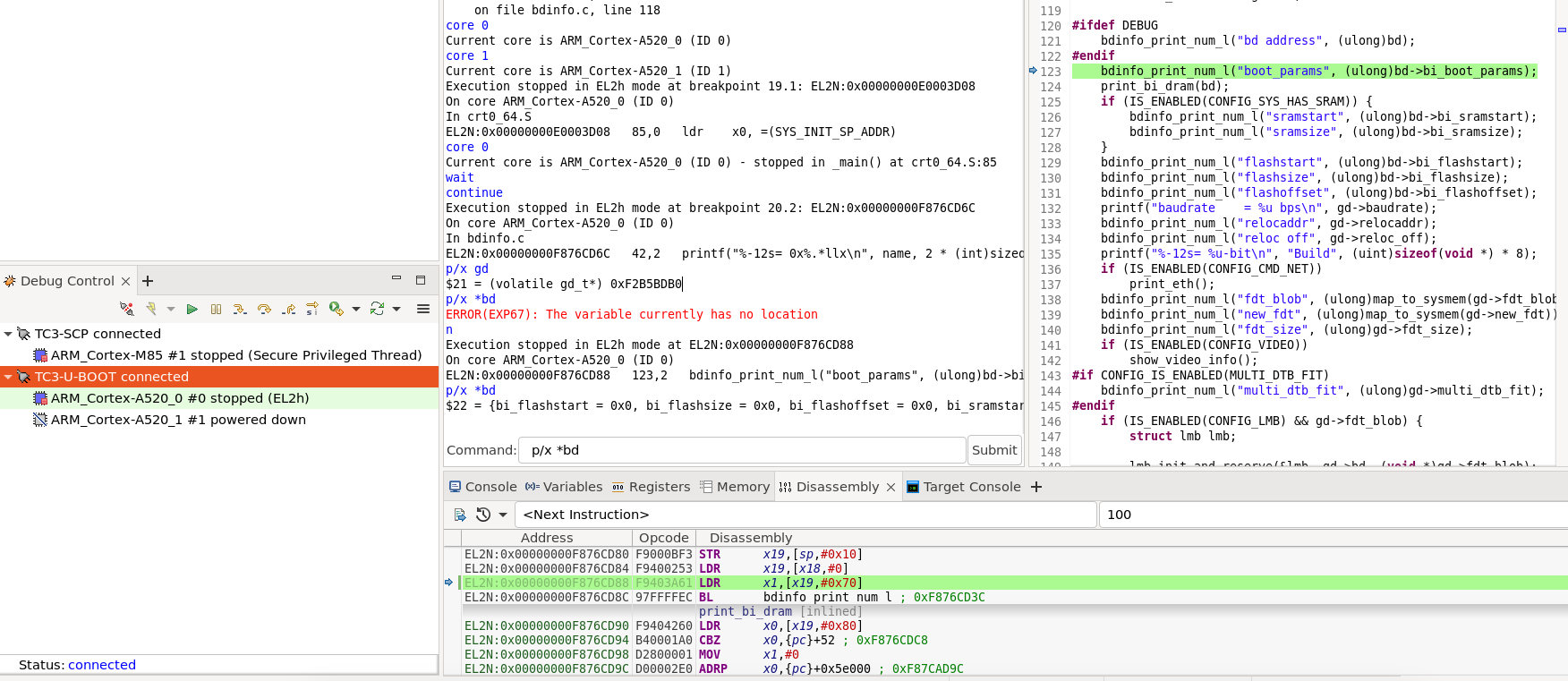Open the address history dropdown arrow

point(503,515)
